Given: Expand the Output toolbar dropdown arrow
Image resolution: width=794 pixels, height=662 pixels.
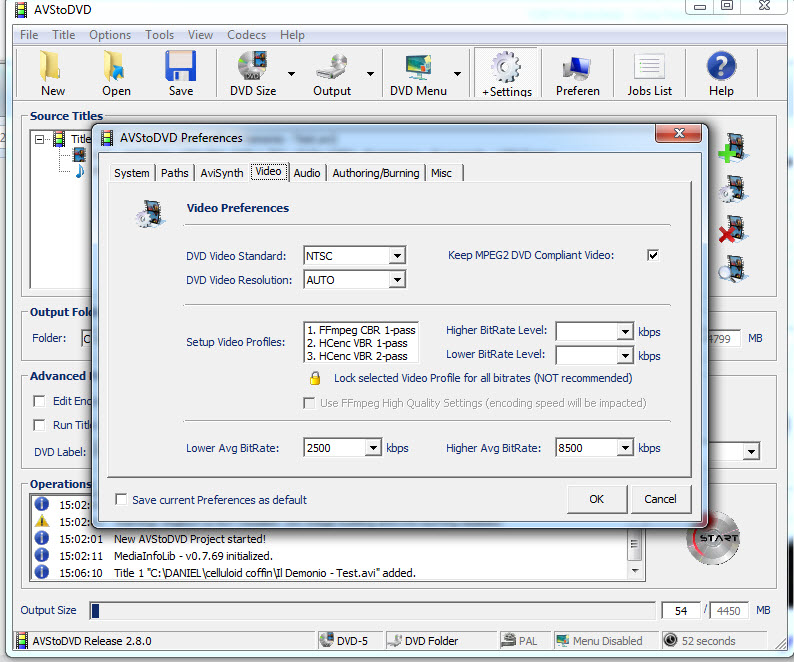Looking at the screenshot, I should pos(370,73).
